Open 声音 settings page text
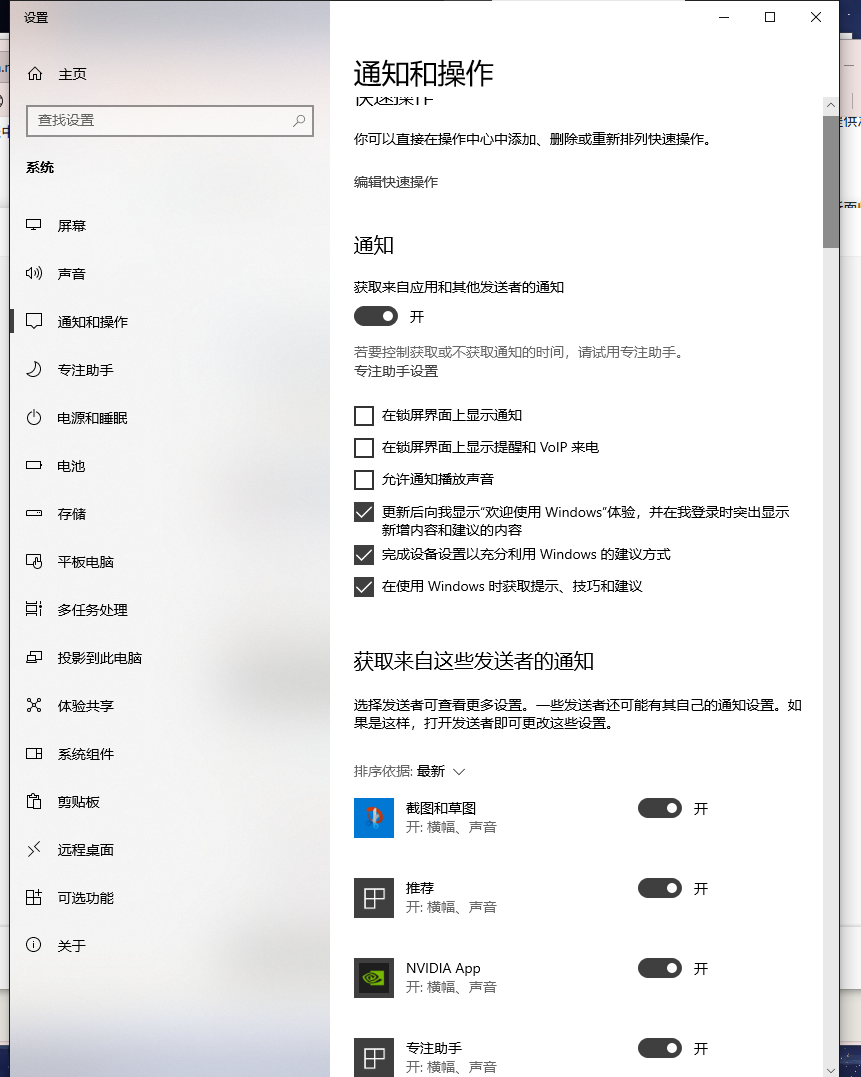This screenshot has width=861, height=1077. point(71,274)
